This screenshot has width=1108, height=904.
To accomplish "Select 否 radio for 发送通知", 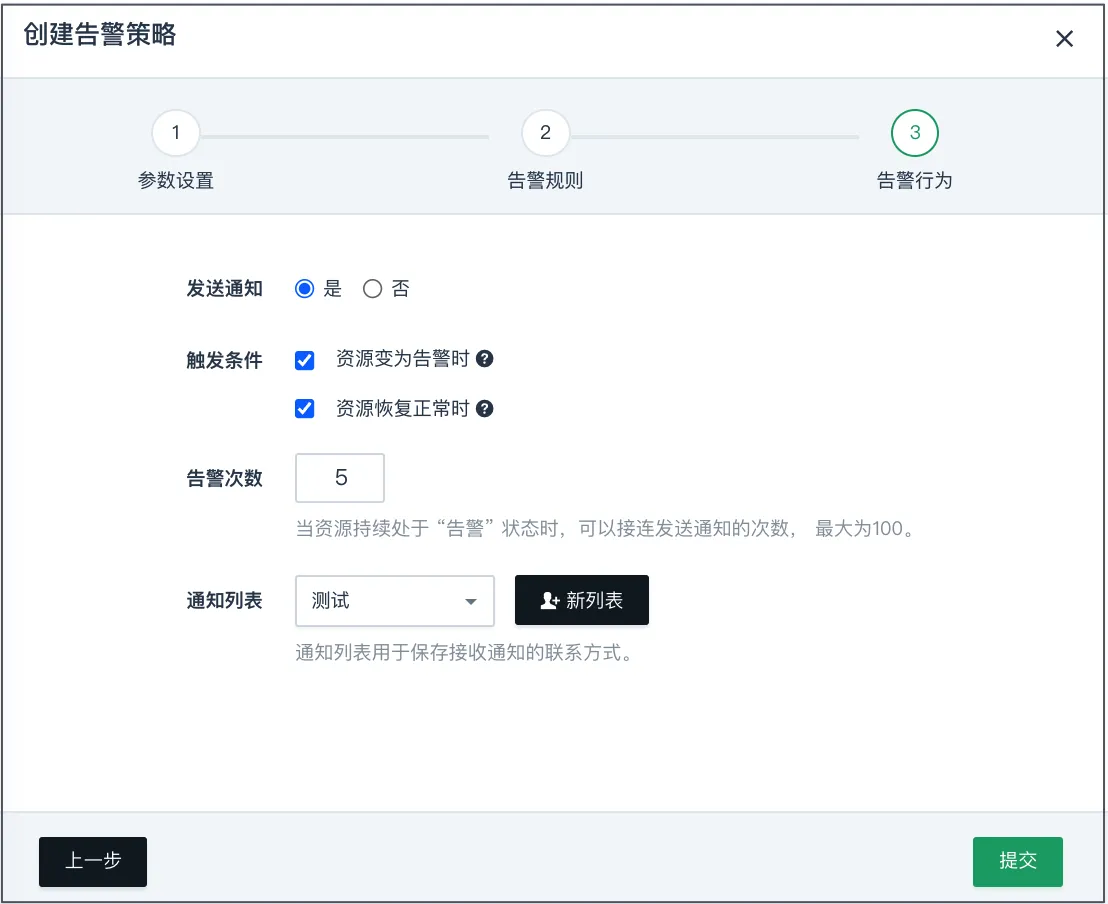I will point(372,288).
